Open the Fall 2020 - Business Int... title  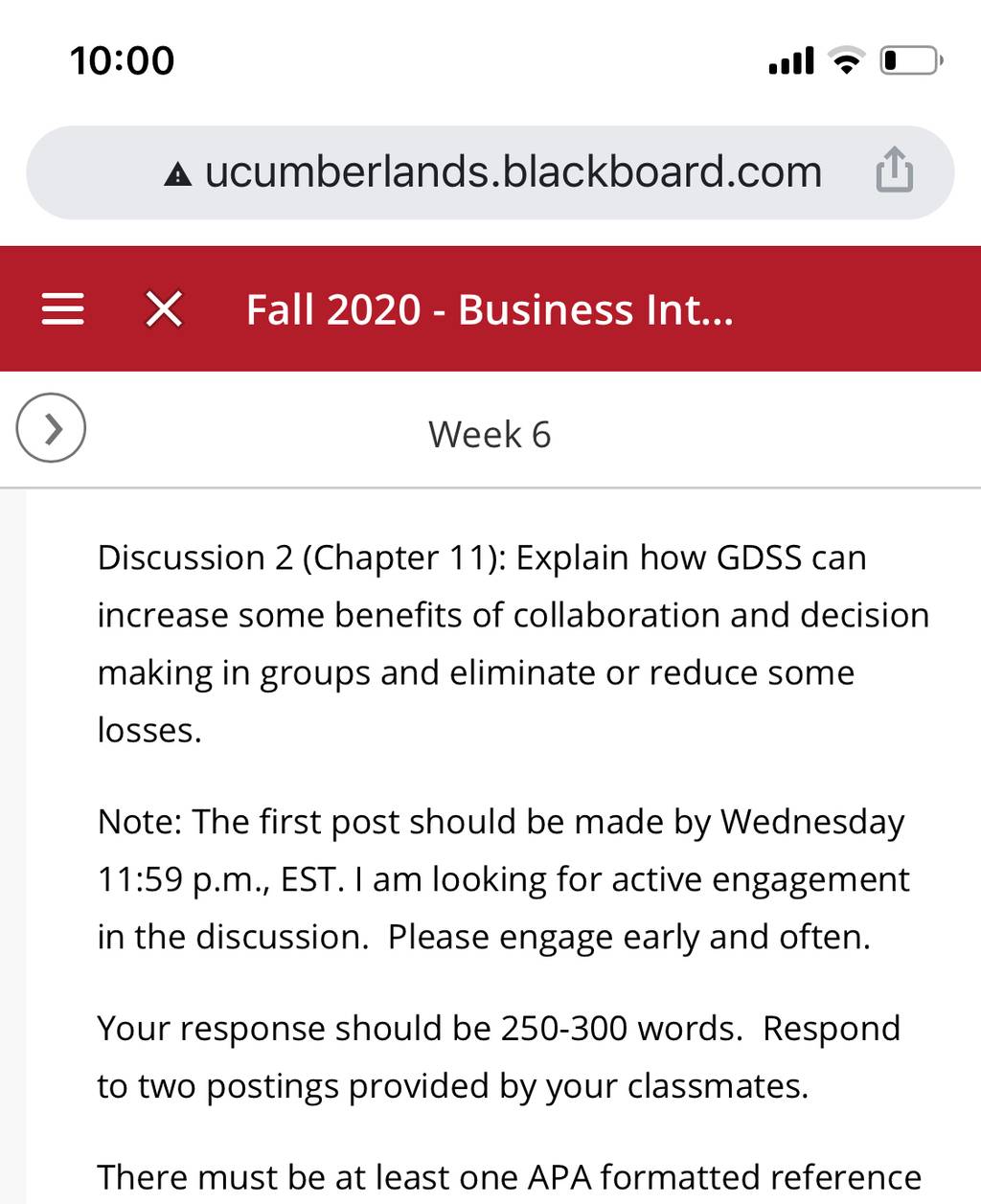tap(490, 309)
